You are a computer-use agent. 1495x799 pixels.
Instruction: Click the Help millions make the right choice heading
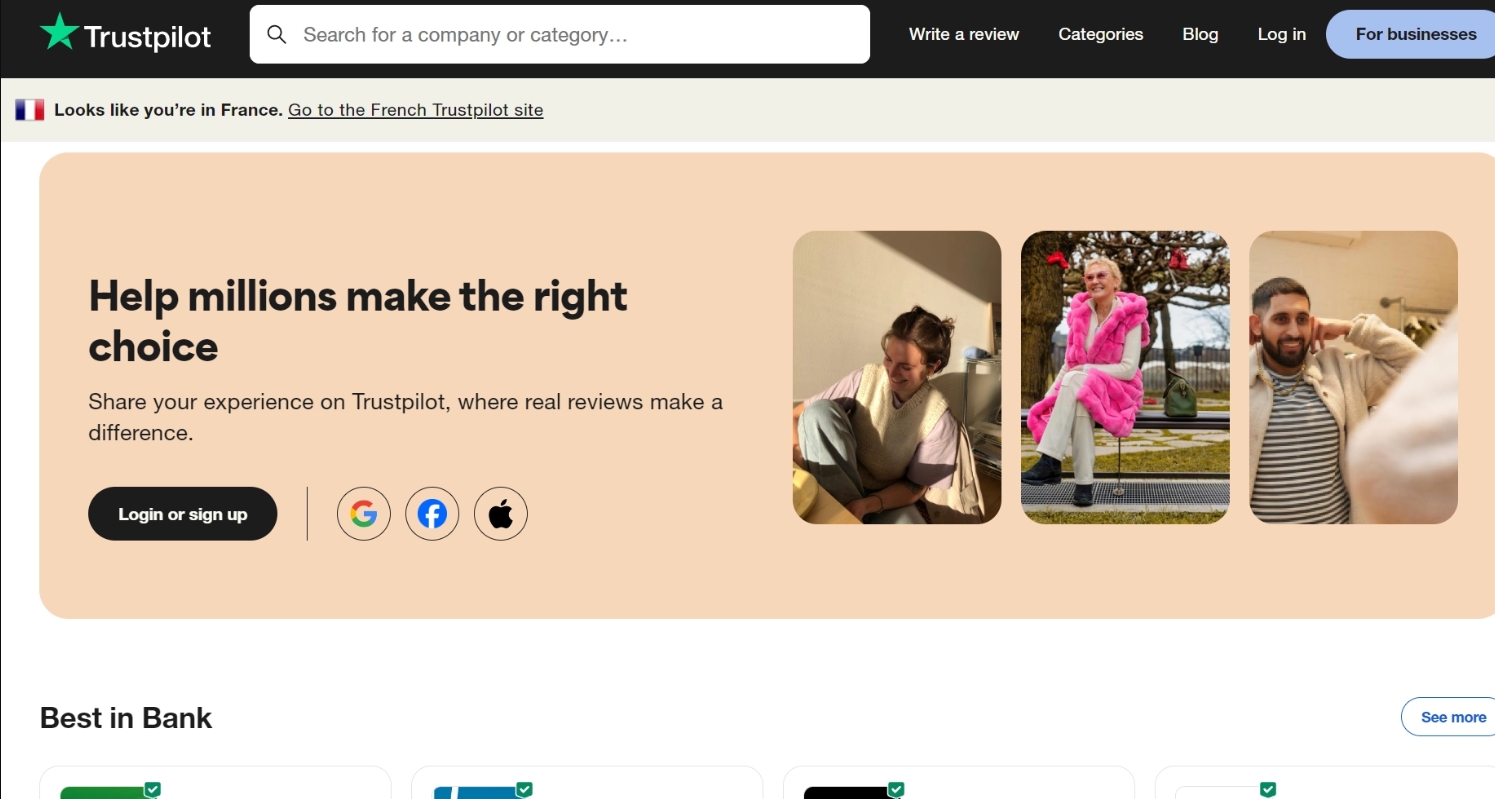[x=358, y=321]
